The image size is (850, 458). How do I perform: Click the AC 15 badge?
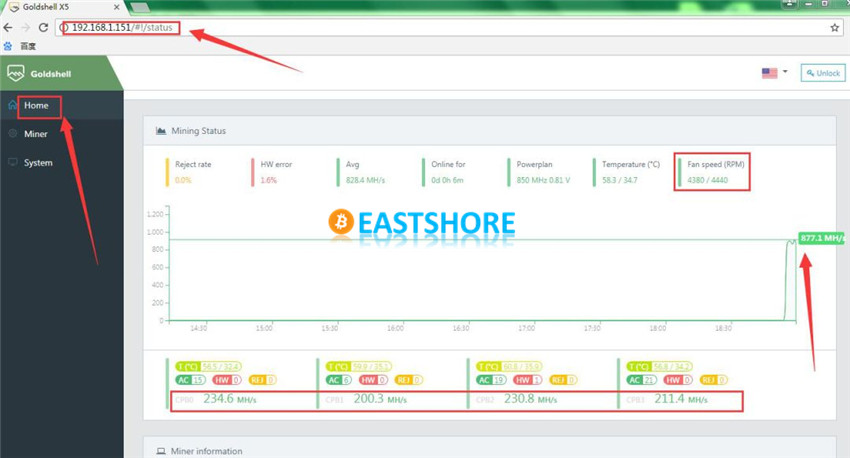191,380
